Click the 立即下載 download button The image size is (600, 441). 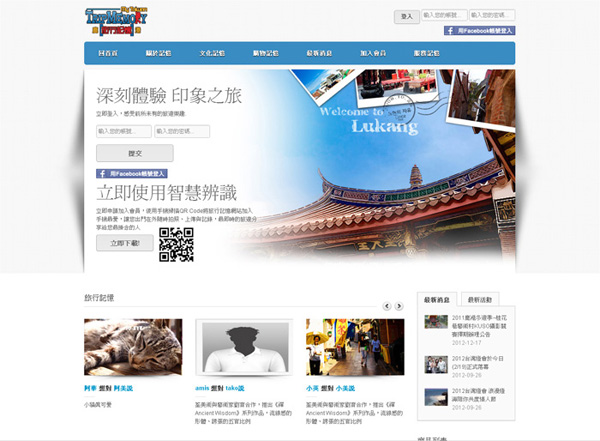click(x=125, y=243)
